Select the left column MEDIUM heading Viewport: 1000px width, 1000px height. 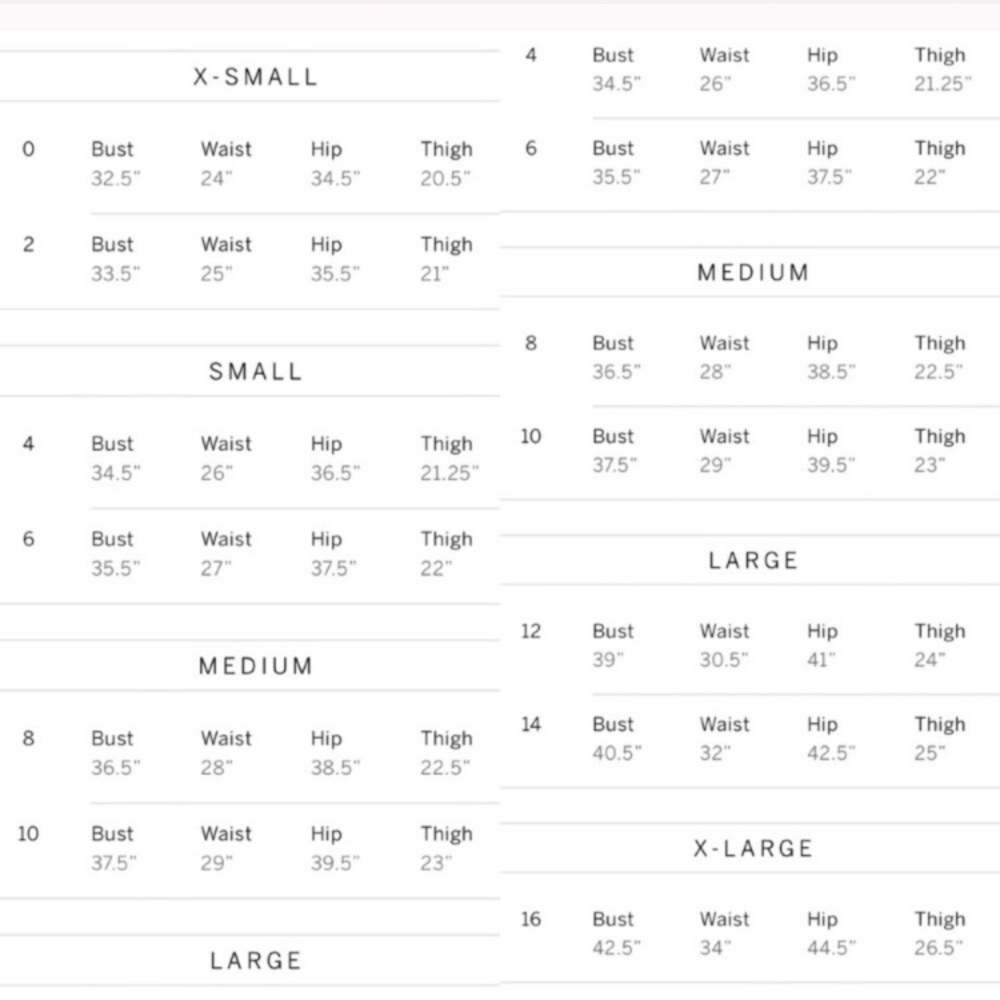point(256,666)
